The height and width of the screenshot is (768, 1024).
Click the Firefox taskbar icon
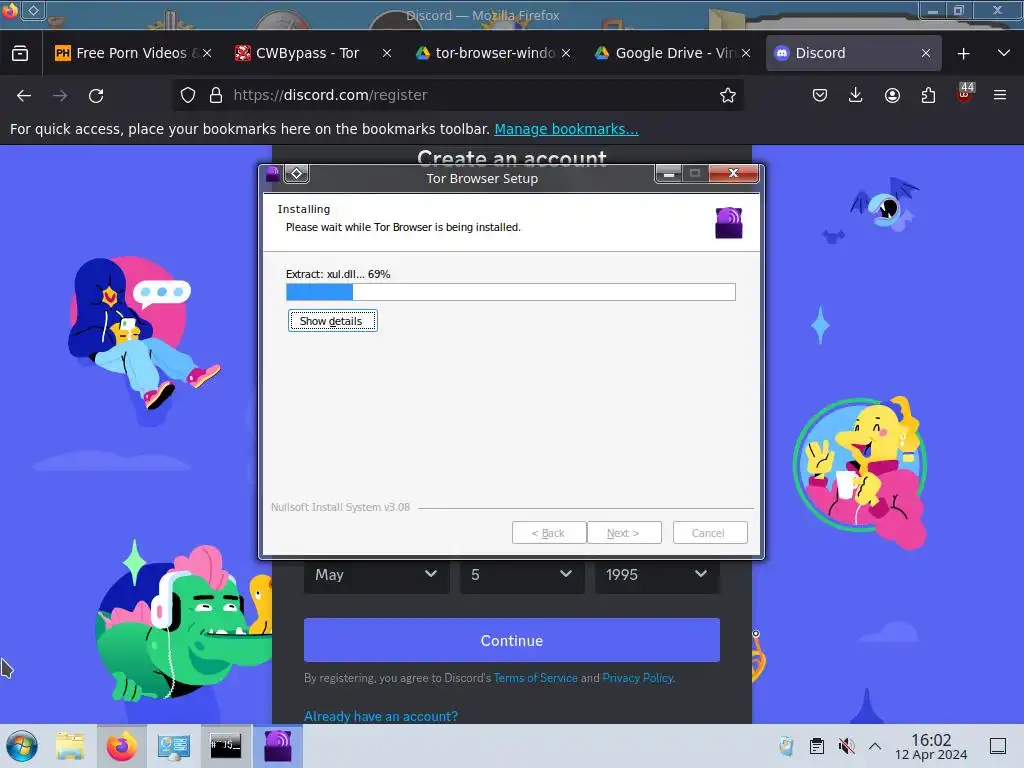pyautogui.click(x=121, y=746)
